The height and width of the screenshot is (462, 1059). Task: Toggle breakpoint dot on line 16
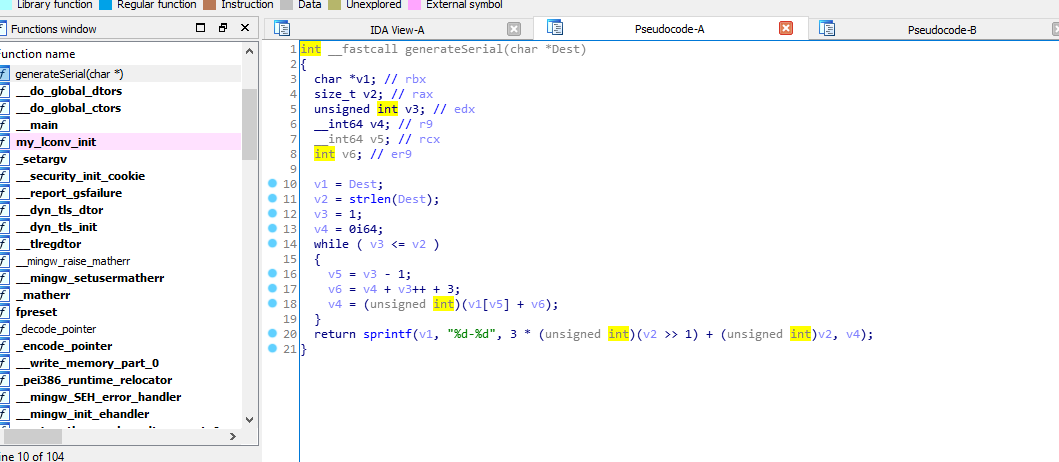tap(273, 274)
